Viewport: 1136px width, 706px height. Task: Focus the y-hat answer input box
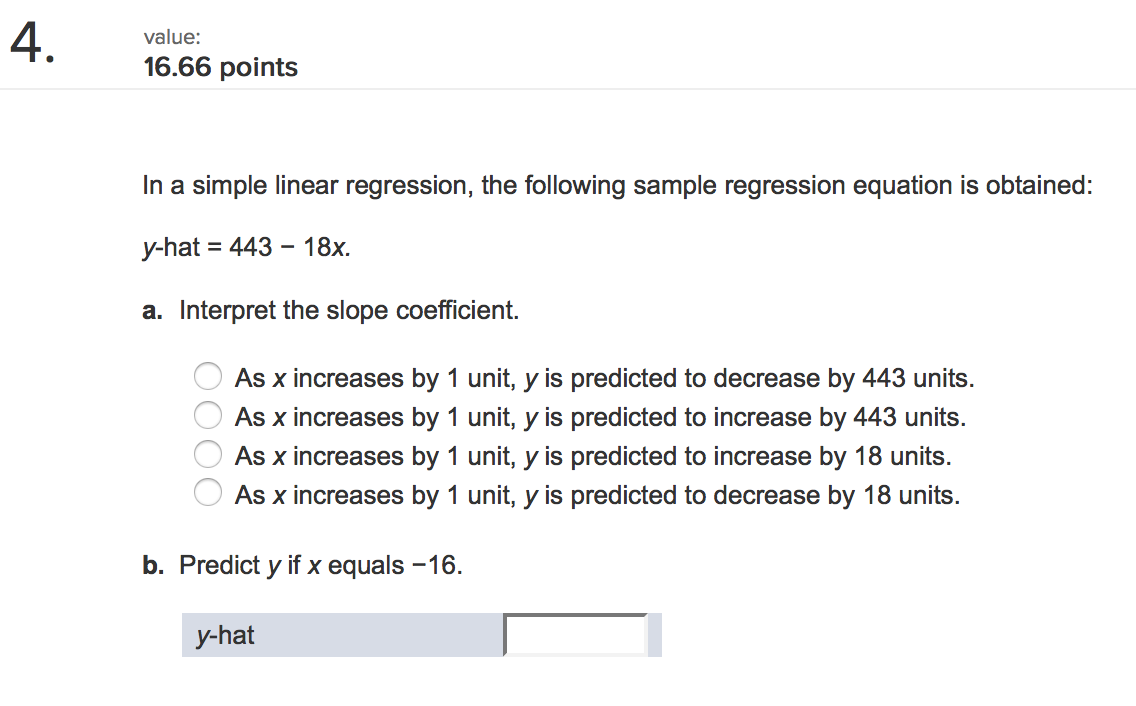coord(575,635)
